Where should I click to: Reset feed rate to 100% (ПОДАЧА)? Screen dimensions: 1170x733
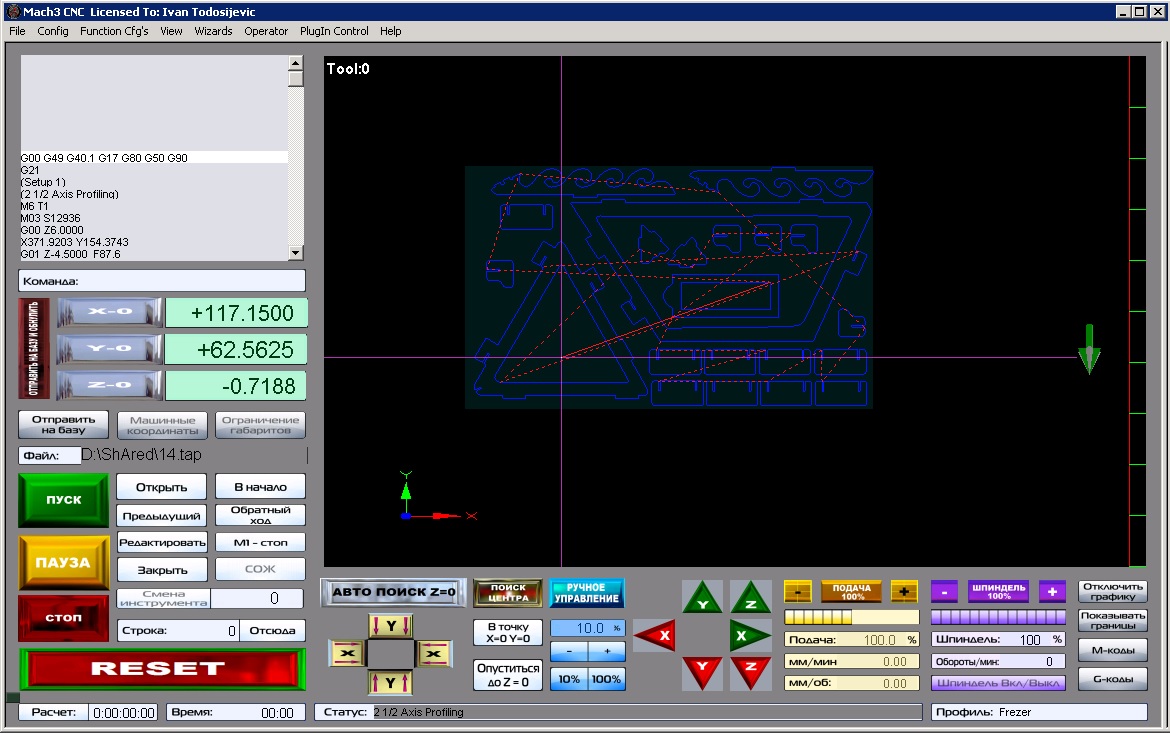coord(851,592)
